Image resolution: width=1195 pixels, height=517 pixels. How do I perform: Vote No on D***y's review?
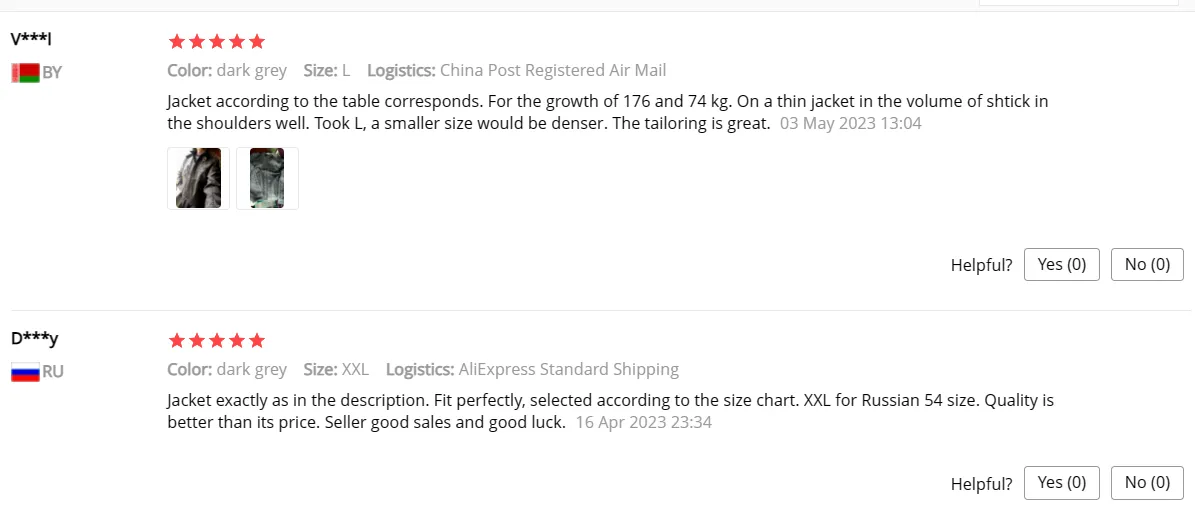(x=1147, y=483)
